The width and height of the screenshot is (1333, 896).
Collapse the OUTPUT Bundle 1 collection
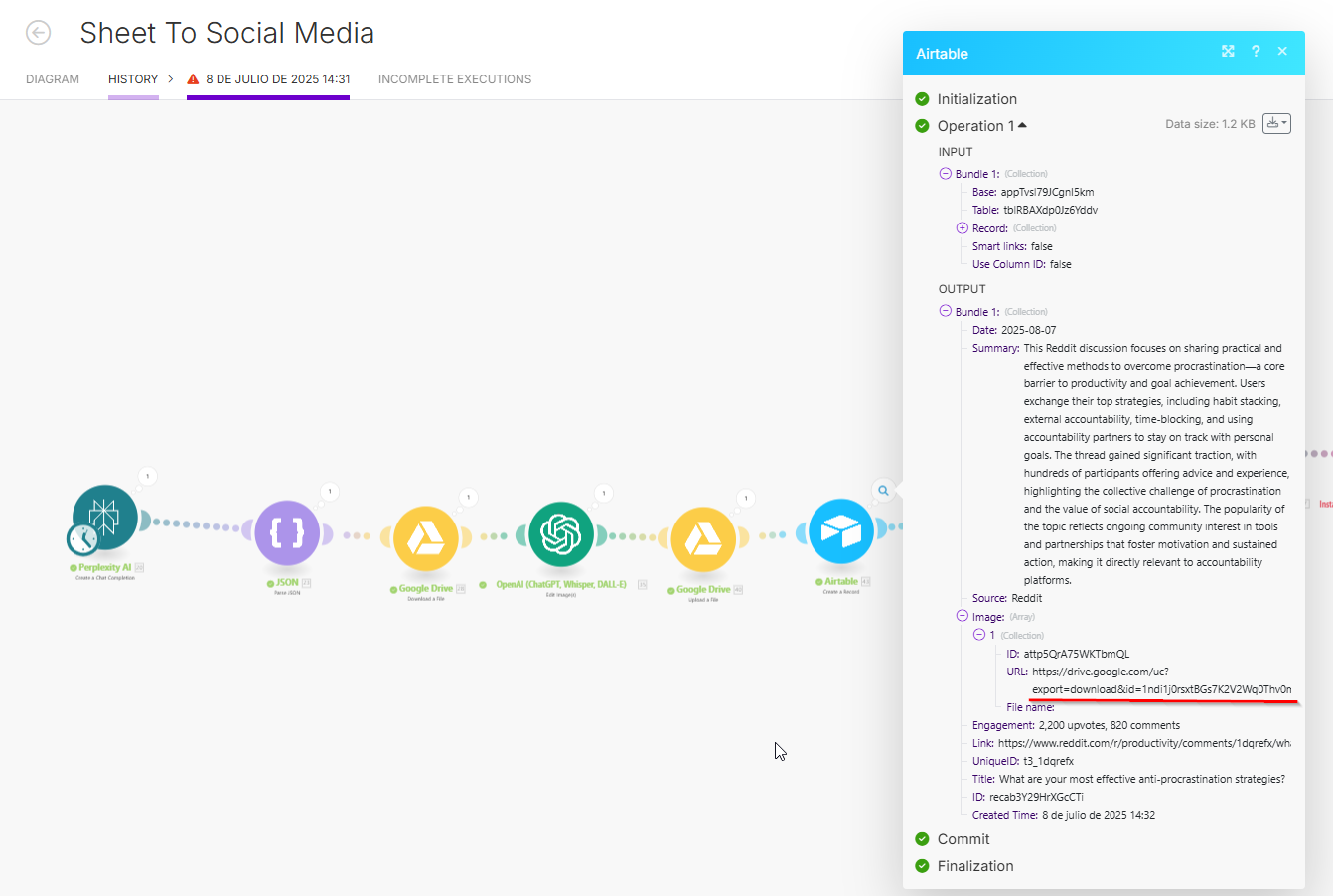946,312
